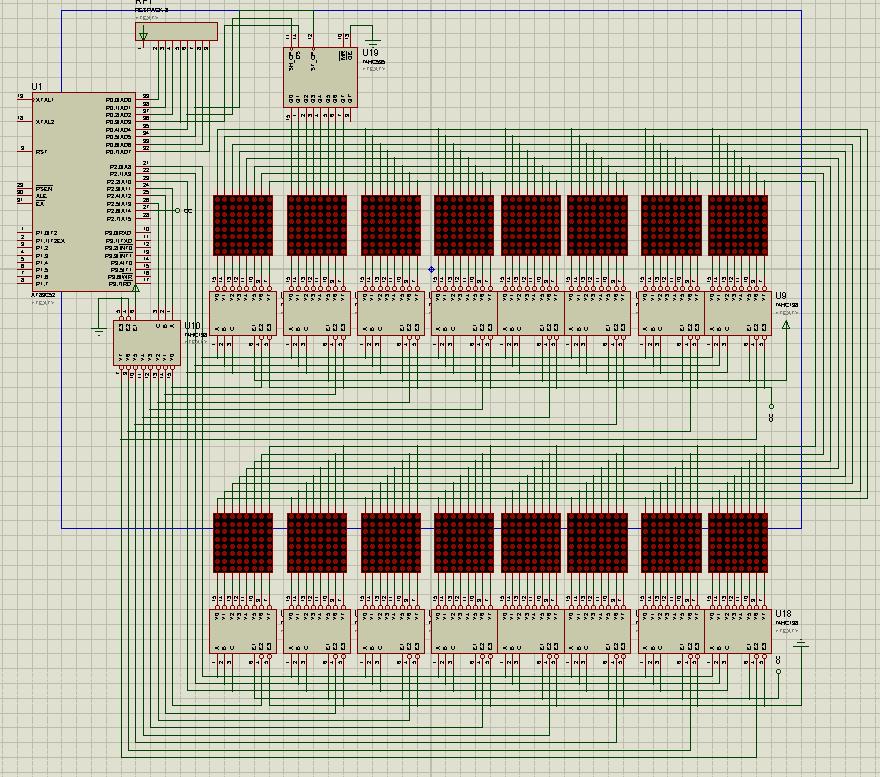Click the P1.7 pin label on U1
The image size is (880, 777).
(42, 284)
